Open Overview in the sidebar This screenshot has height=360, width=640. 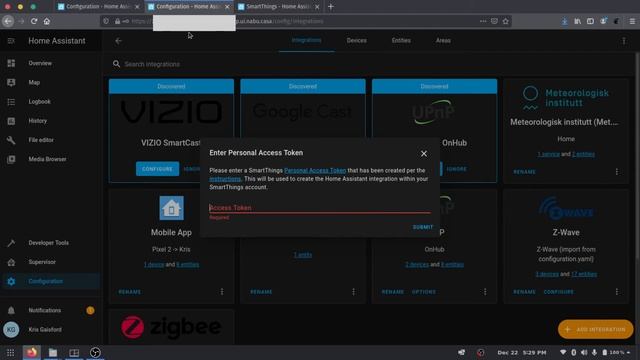[x=50, y=63]
